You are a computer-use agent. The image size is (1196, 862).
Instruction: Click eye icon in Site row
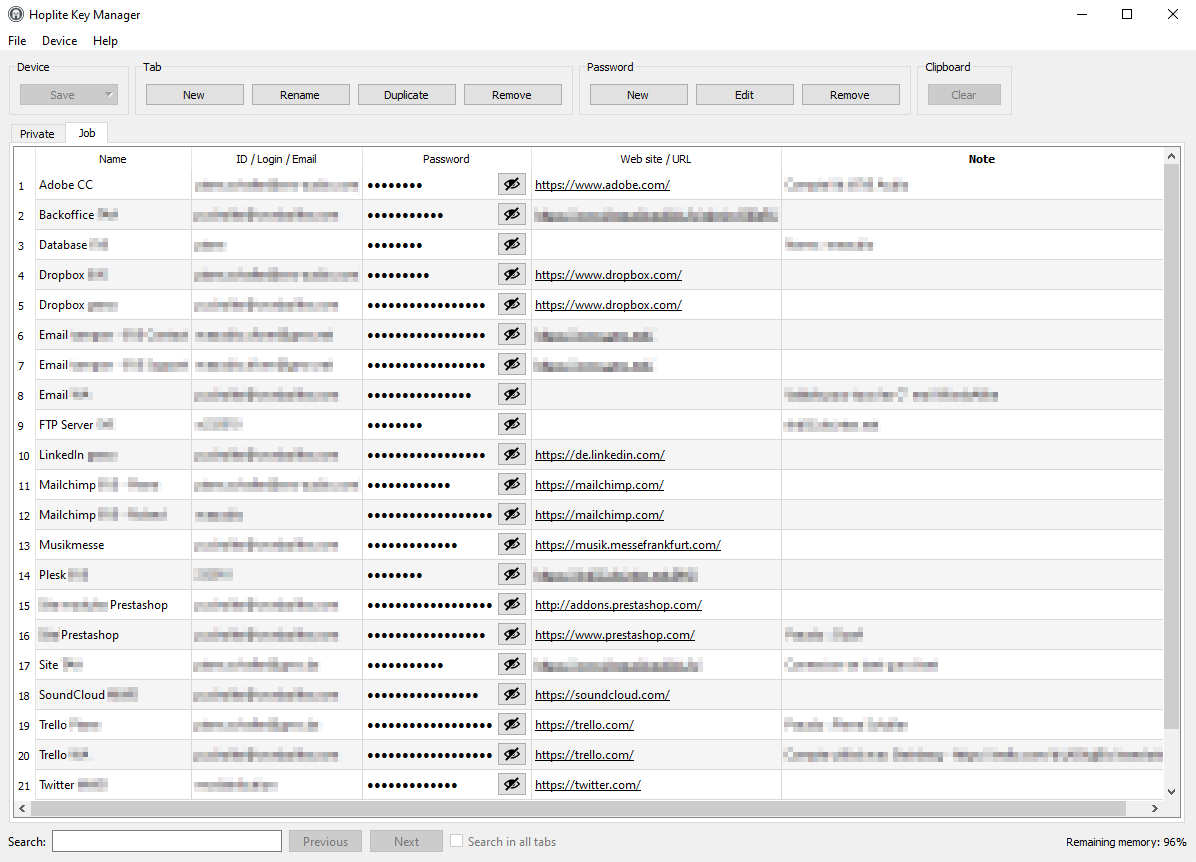click(x=512, y=664)
